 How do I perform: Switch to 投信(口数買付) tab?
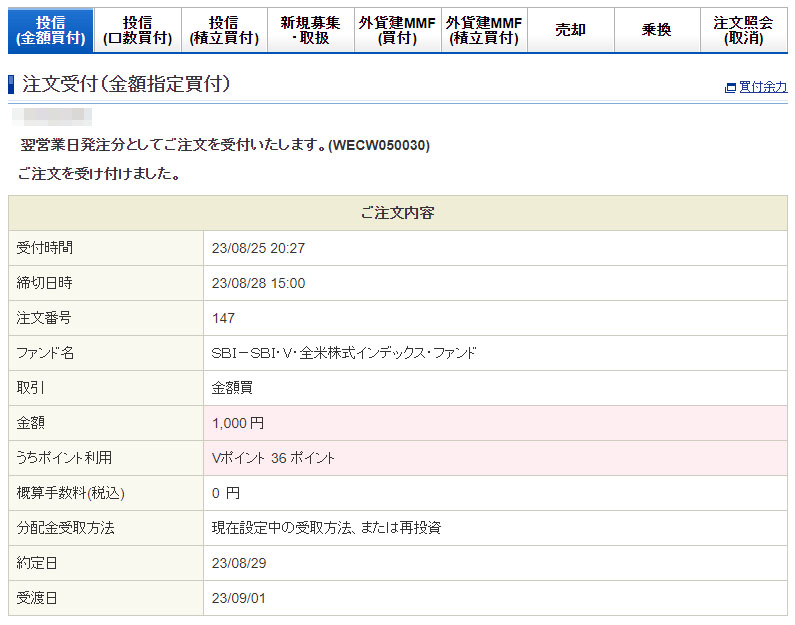tap(137, 30)
